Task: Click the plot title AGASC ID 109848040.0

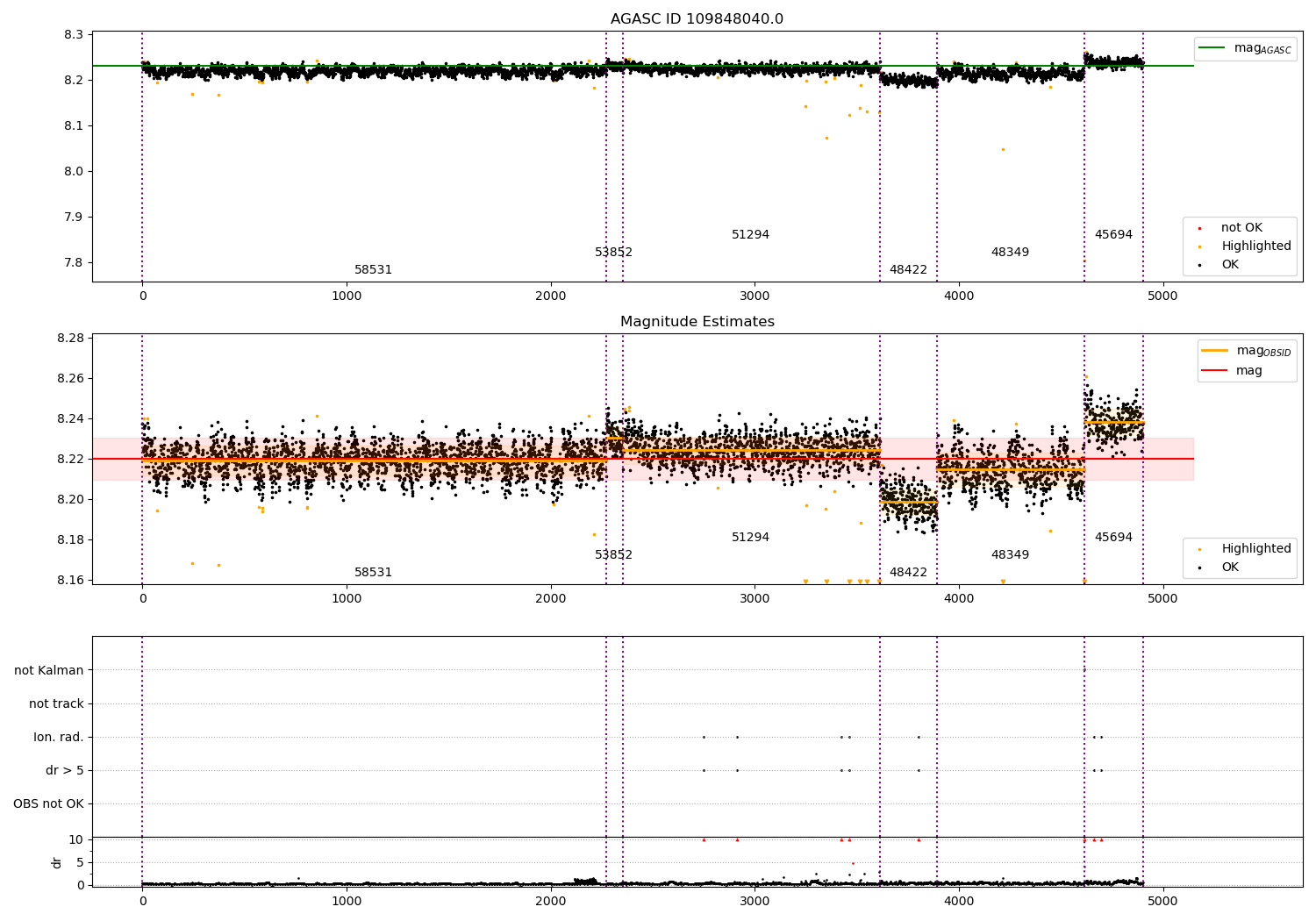Action: point(697,19)
